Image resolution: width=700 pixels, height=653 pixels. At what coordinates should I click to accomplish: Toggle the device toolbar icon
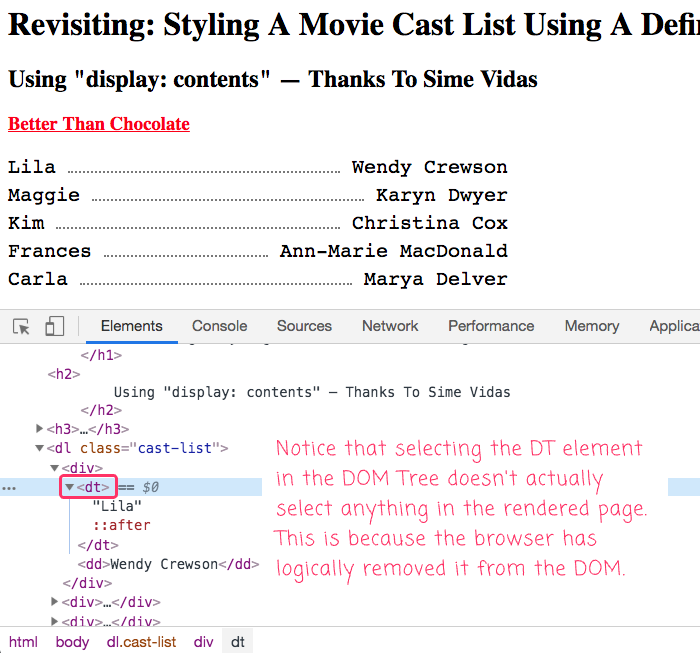[54, 326]
